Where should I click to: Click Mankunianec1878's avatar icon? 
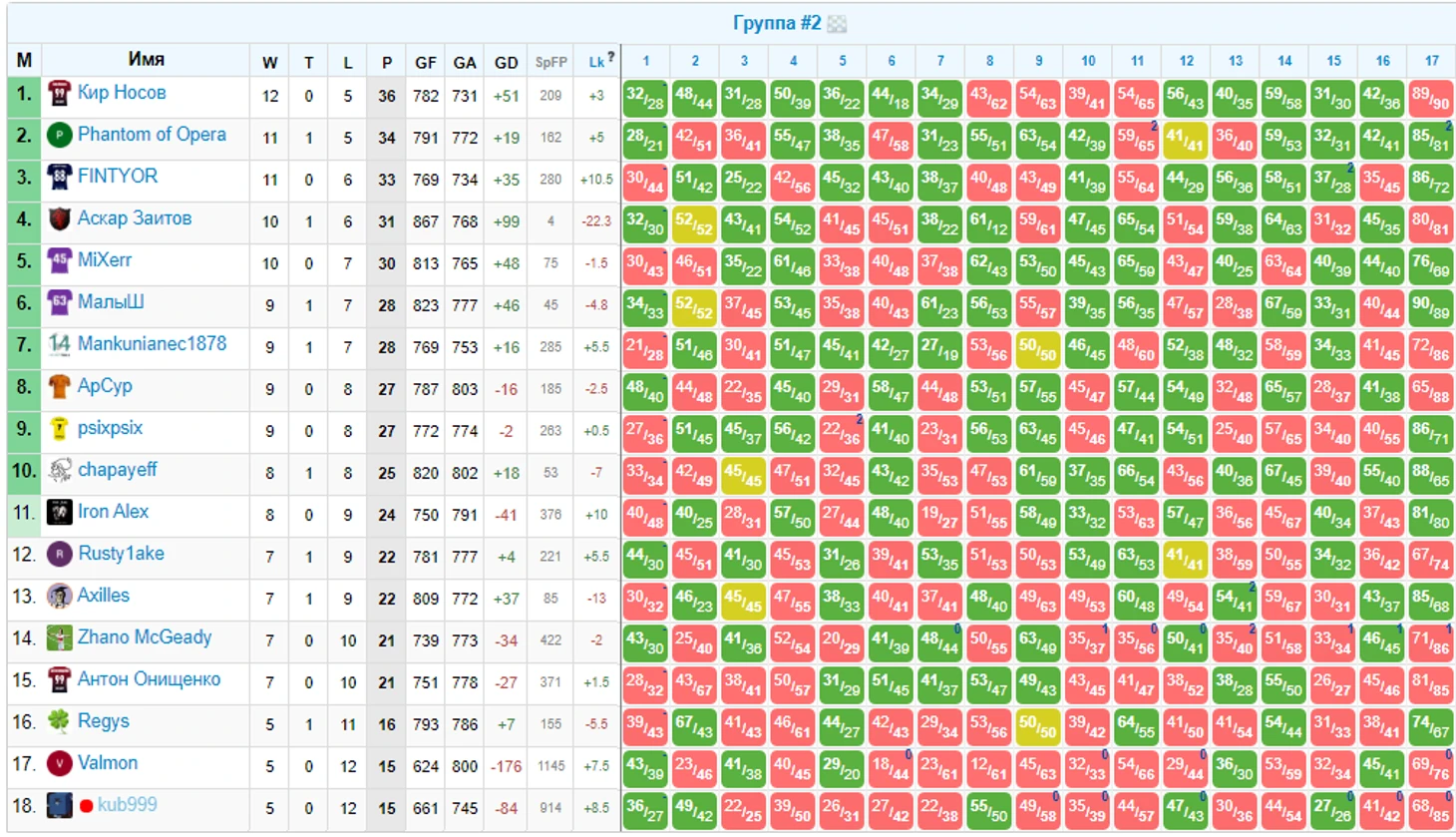pos(59,345)
